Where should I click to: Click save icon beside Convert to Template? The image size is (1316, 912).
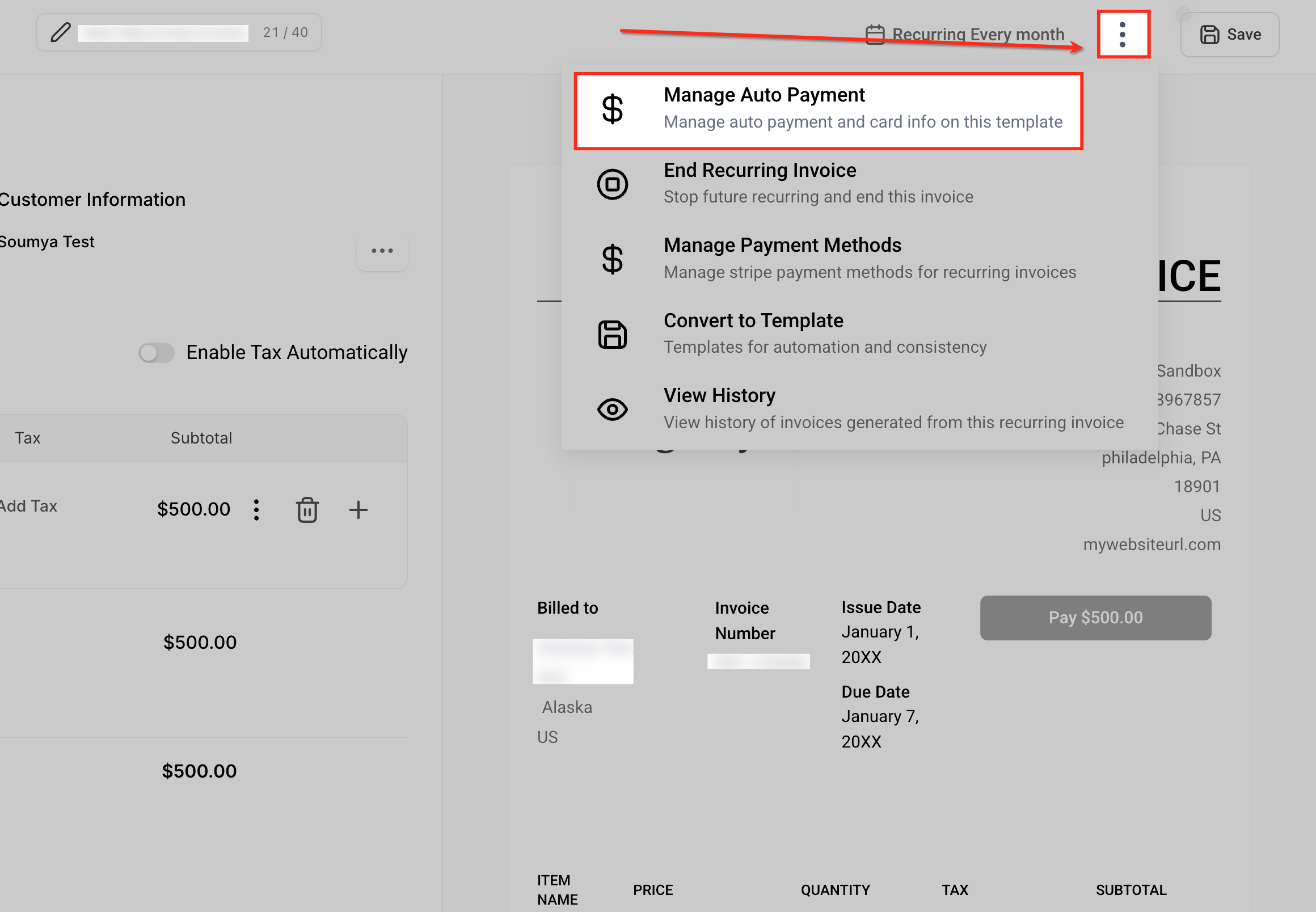click(612, 334)
